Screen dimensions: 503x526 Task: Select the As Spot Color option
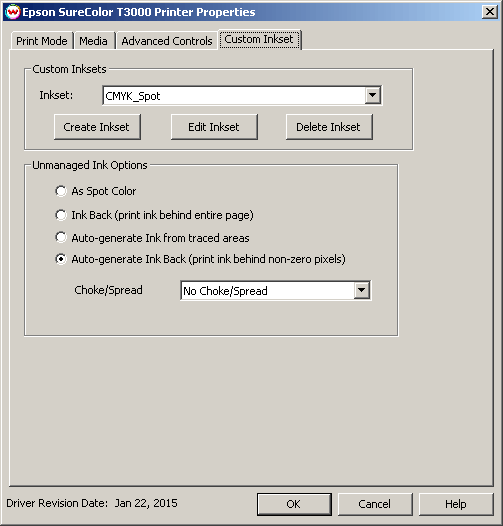(96, 191)
